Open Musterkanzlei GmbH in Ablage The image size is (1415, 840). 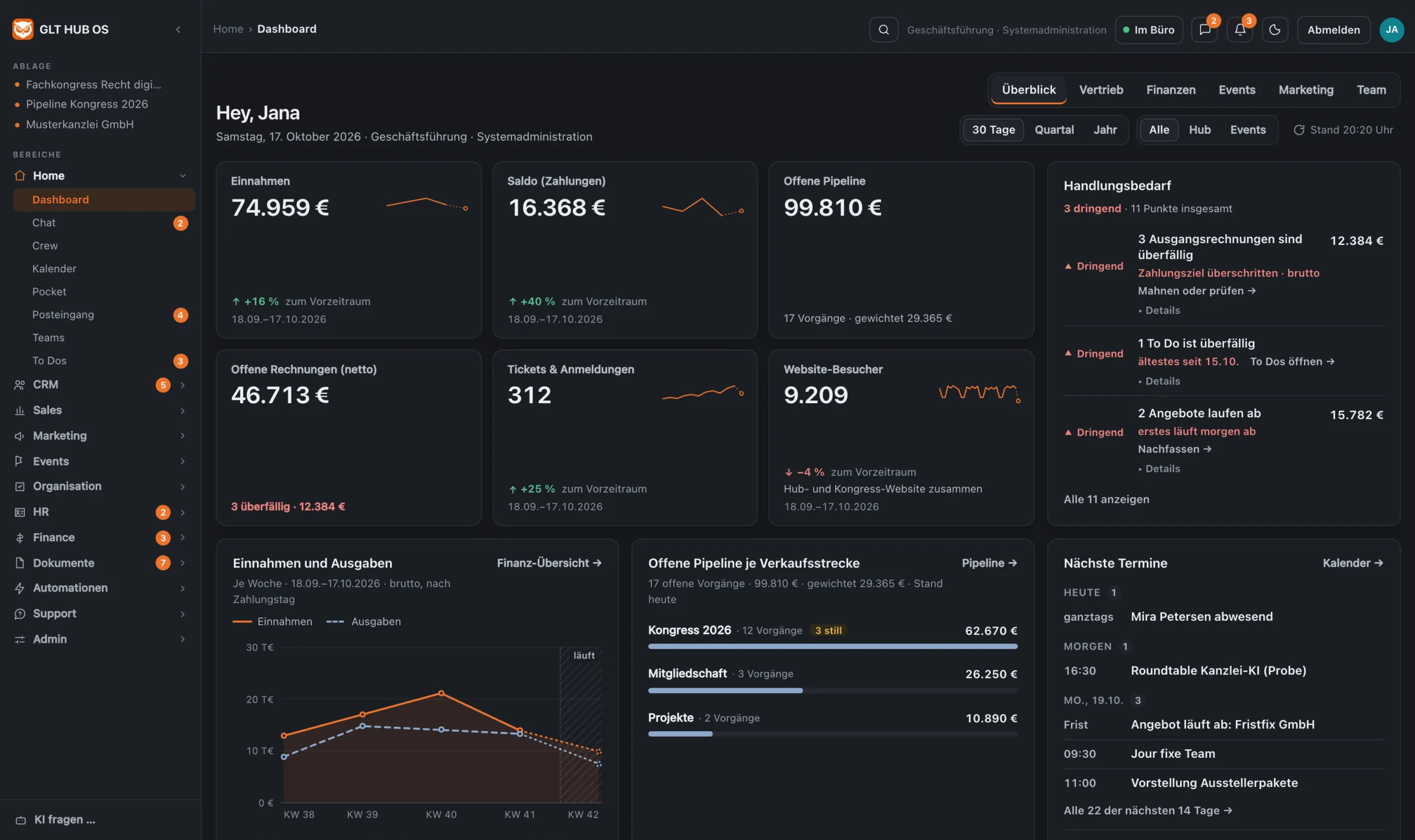tap(79, 125)
